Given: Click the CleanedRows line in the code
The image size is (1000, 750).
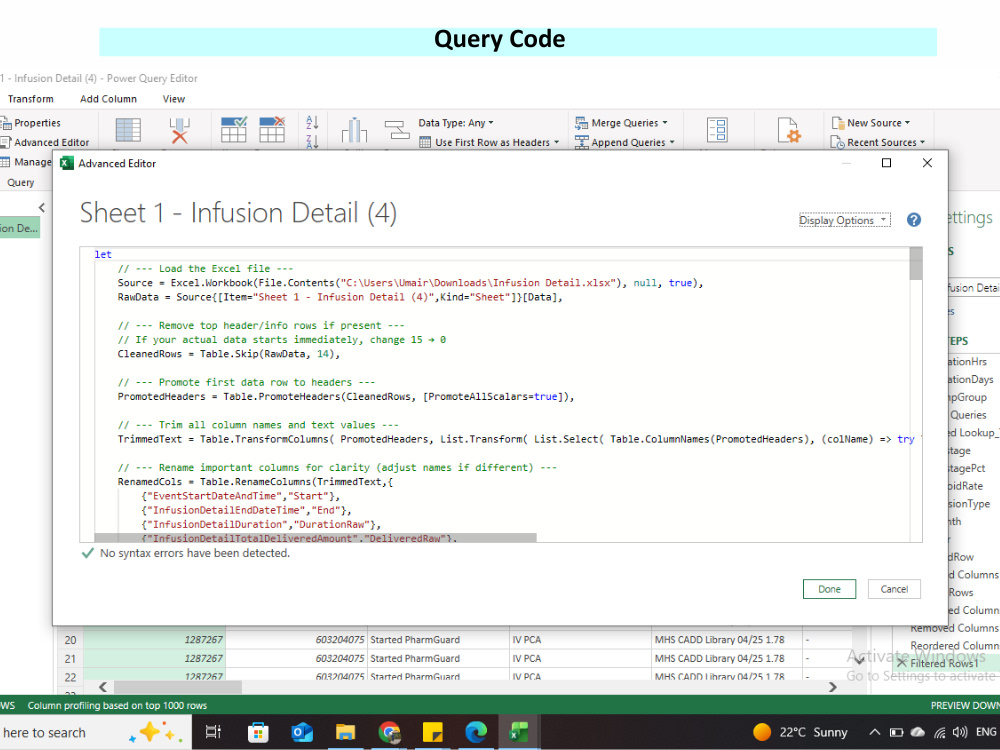Looking at the screenshot, I should click(228, 354).
